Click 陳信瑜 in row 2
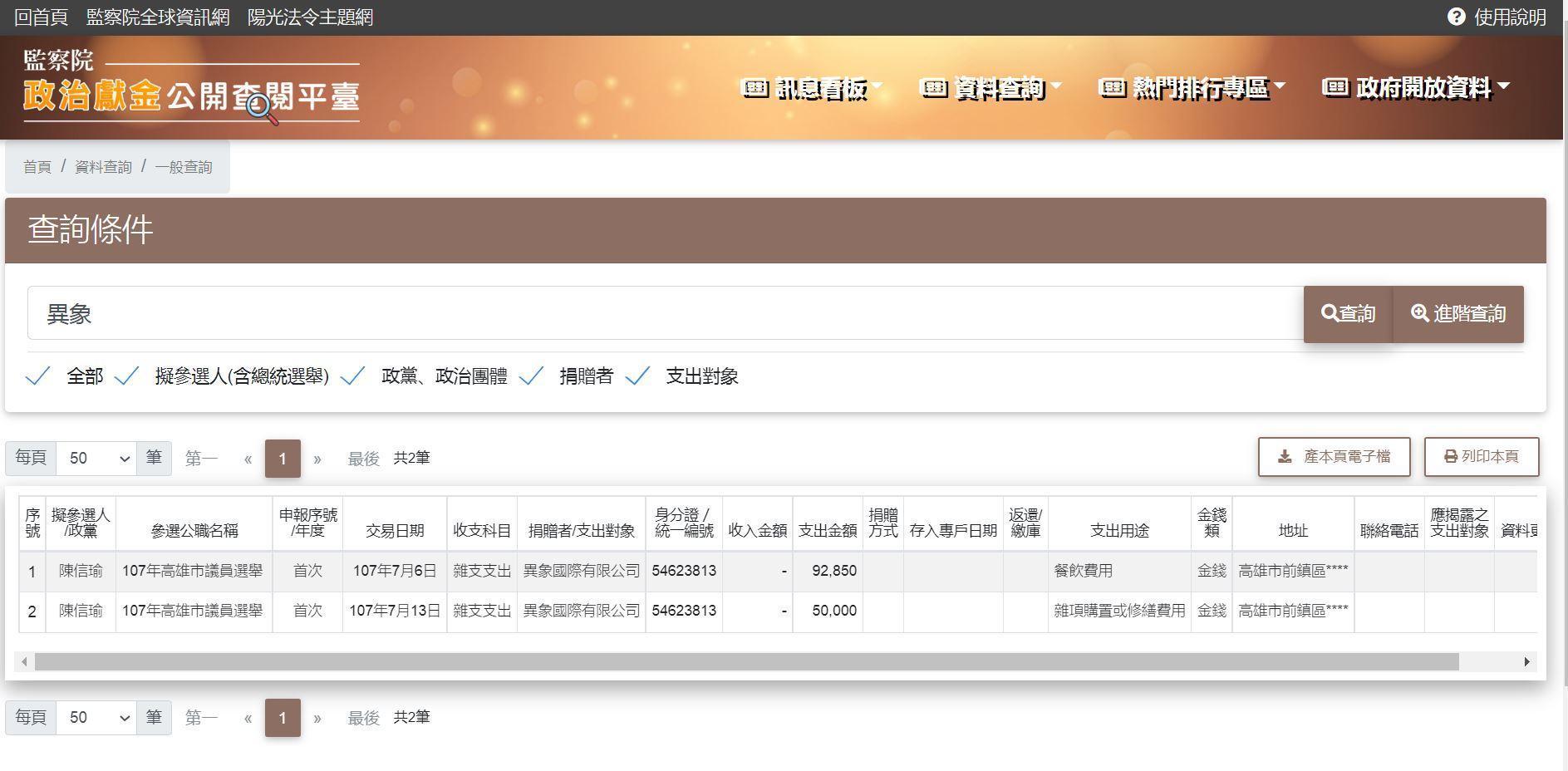This screenshot has width=1568, height=771. point(81,611)
